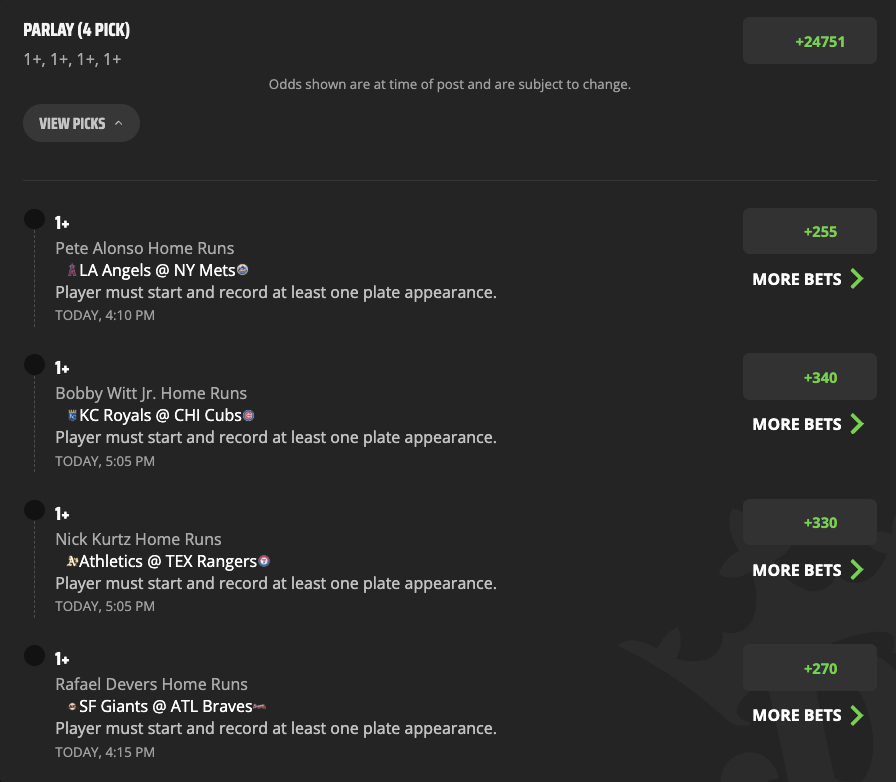This screenshot has height=782, width=896.
Task: Open the Rafael Devers Home Runs pick title
Action: click(151, 684)
